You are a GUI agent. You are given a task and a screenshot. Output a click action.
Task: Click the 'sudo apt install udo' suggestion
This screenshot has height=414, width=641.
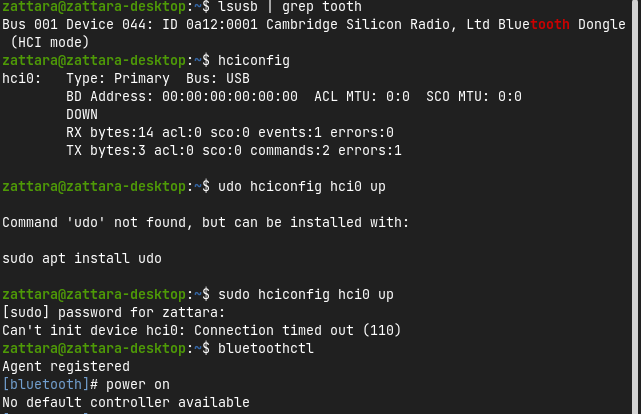tap(82, 259)
